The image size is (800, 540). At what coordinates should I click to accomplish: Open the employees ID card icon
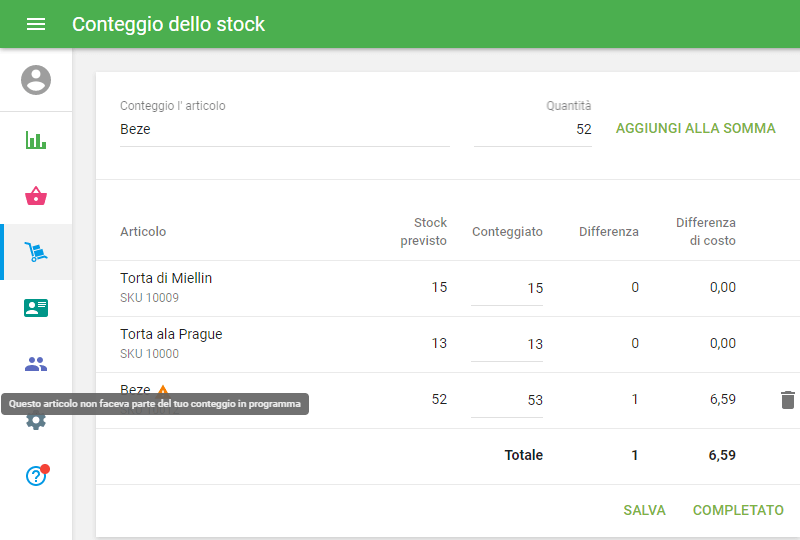click(x=36, y=308)
